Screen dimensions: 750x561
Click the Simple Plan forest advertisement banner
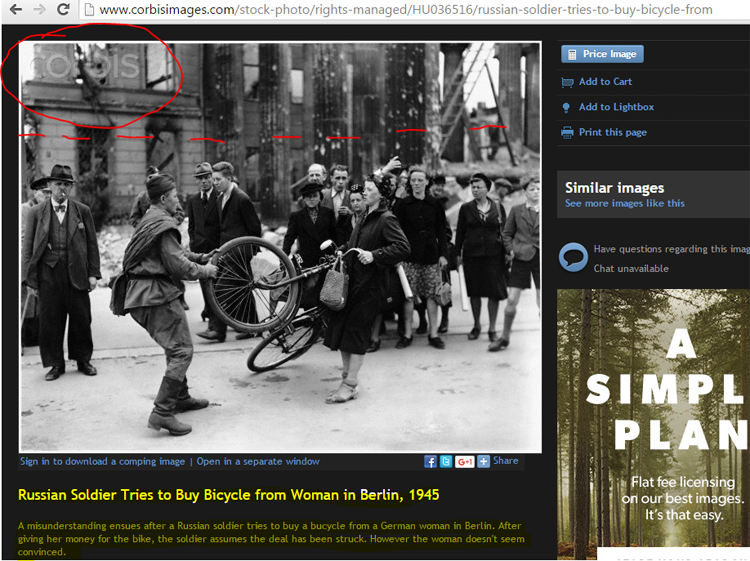tap(653, 420)
